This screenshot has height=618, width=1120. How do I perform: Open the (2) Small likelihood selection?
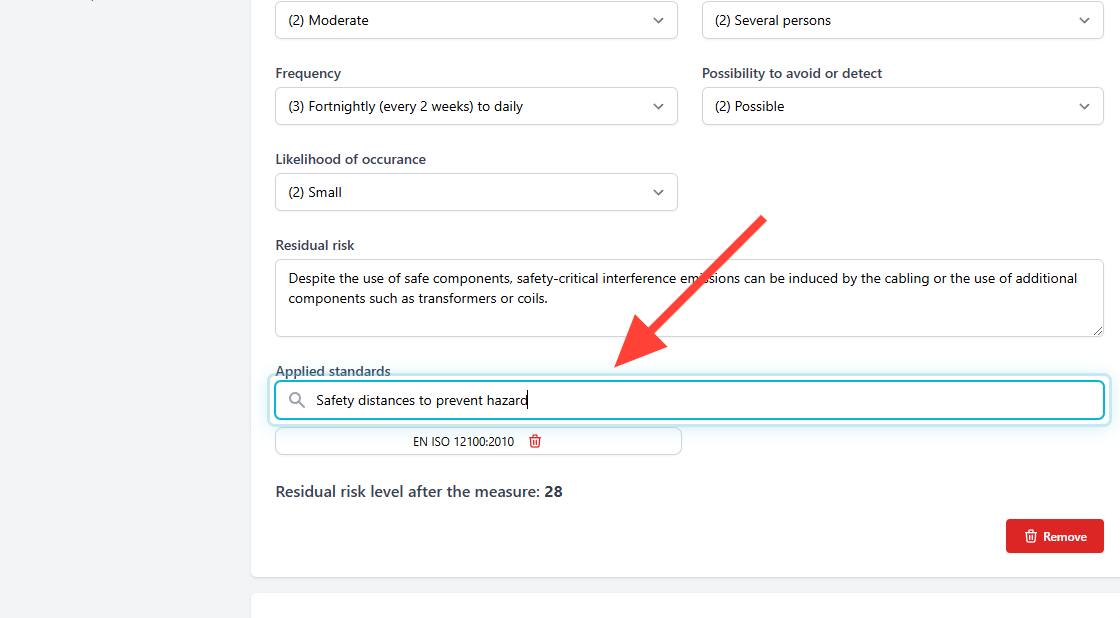click(476, 192)
